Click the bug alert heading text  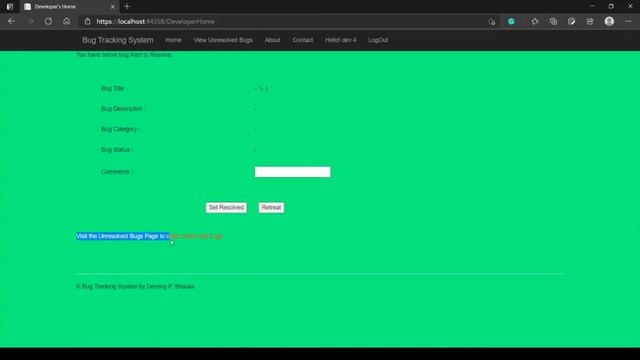124,55
